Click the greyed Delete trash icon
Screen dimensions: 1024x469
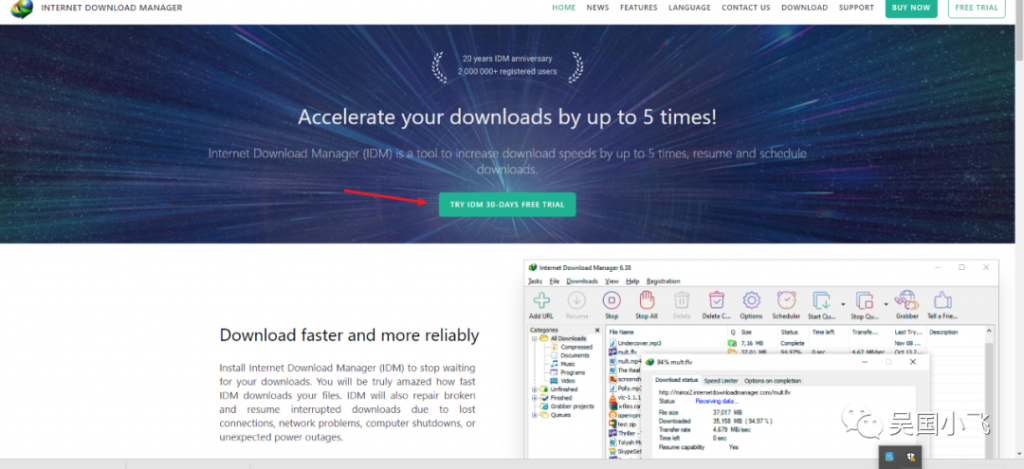(681, 301)
